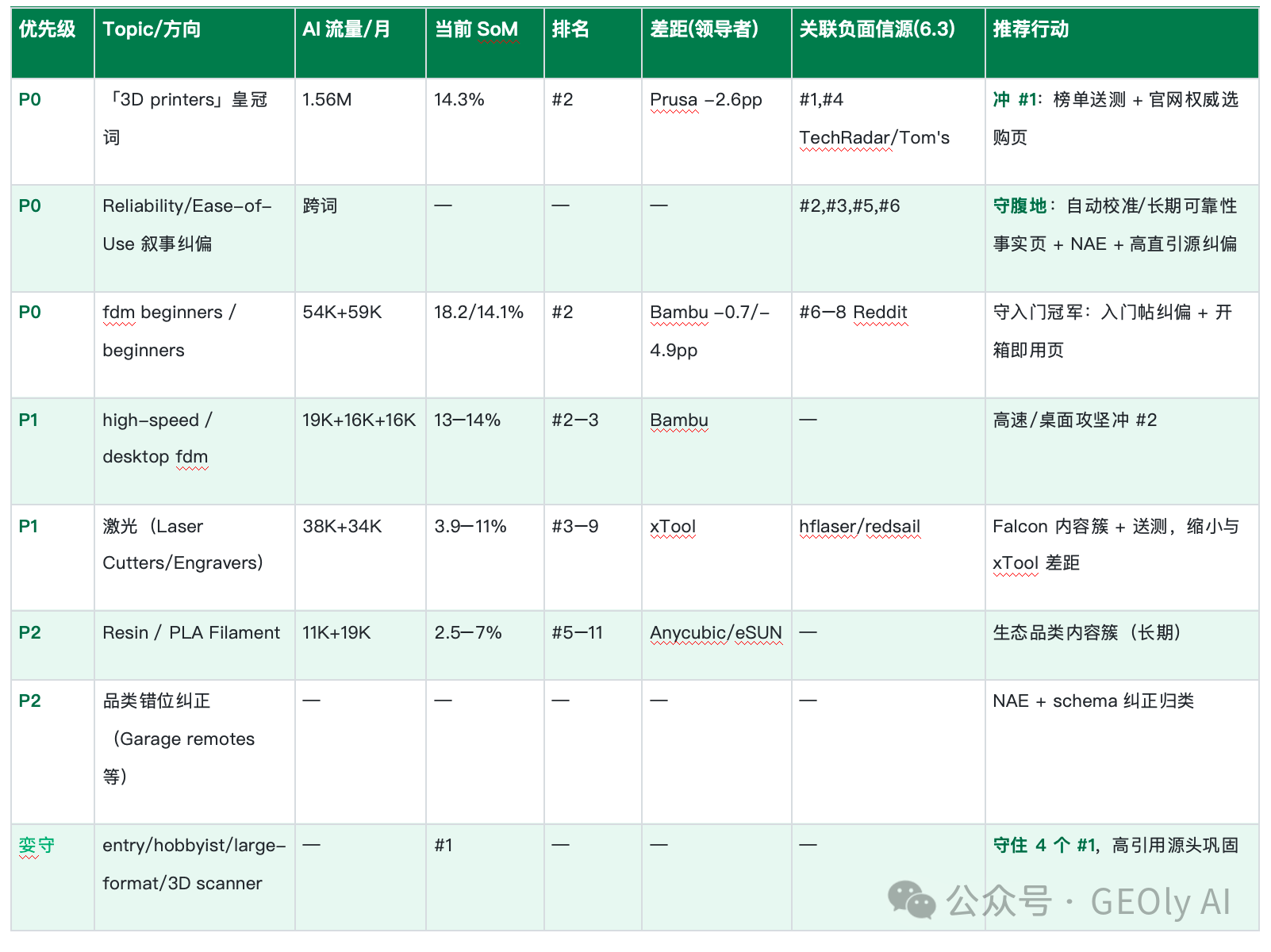Click the 关联负面信源(6.3) column header

pos(888,44)
